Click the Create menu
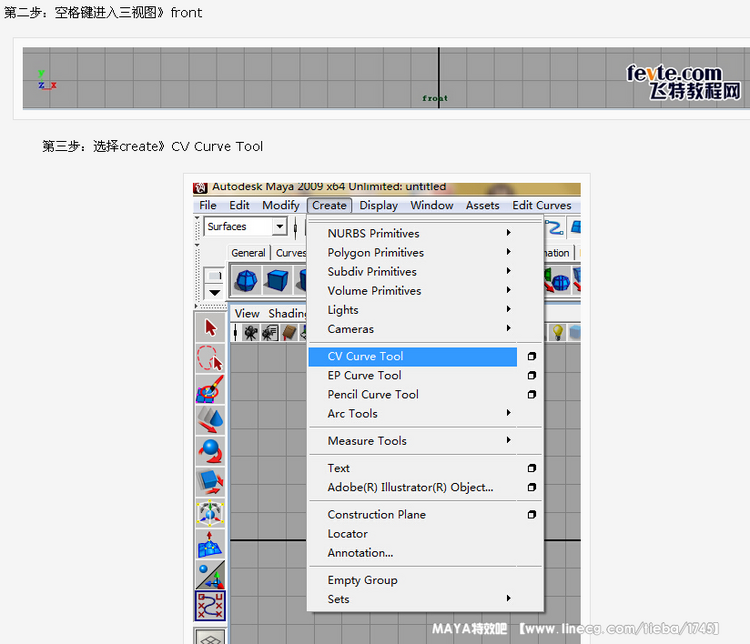 330,205
